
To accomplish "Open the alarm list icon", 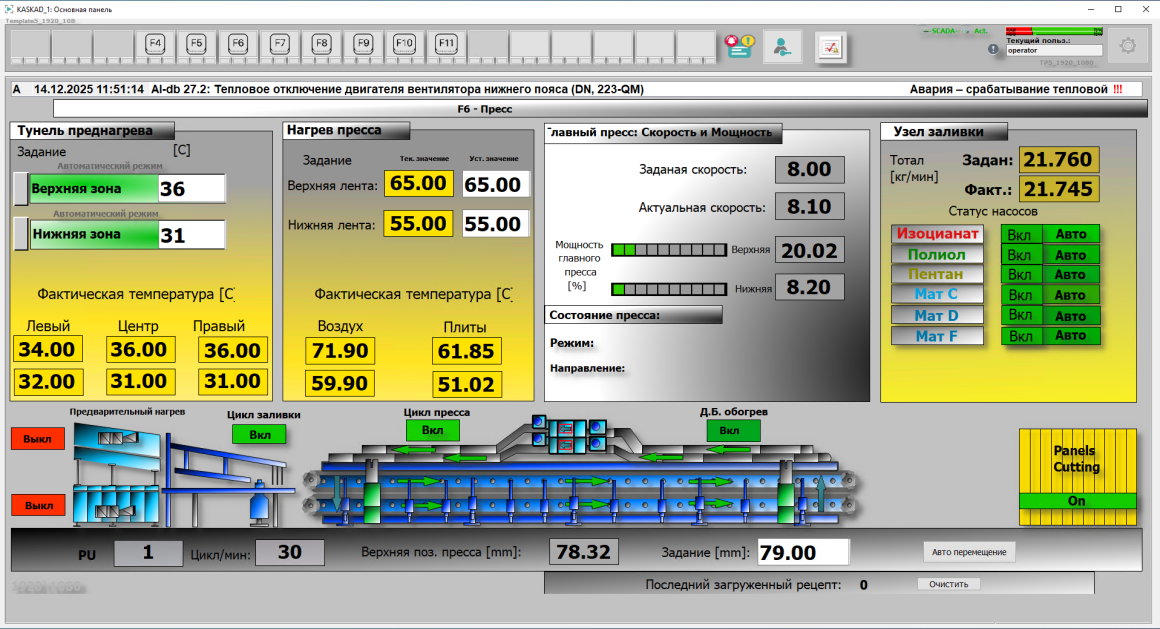I will [739, 46].
